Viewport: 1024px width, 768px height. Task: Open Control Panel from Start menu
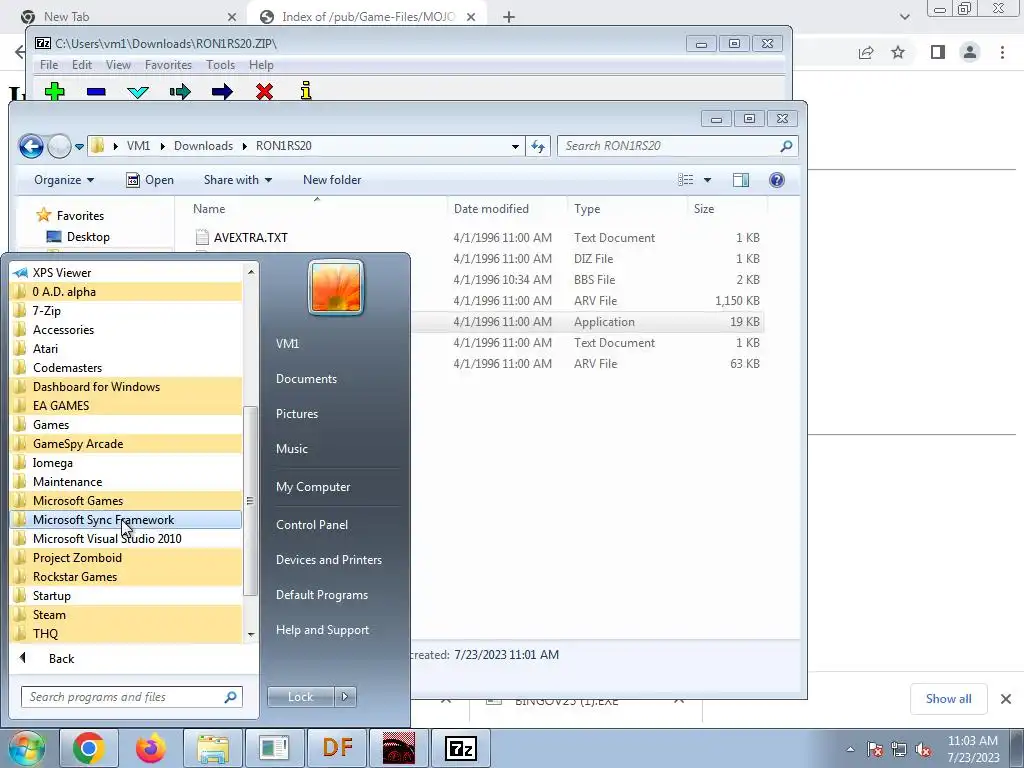(312, 525)
